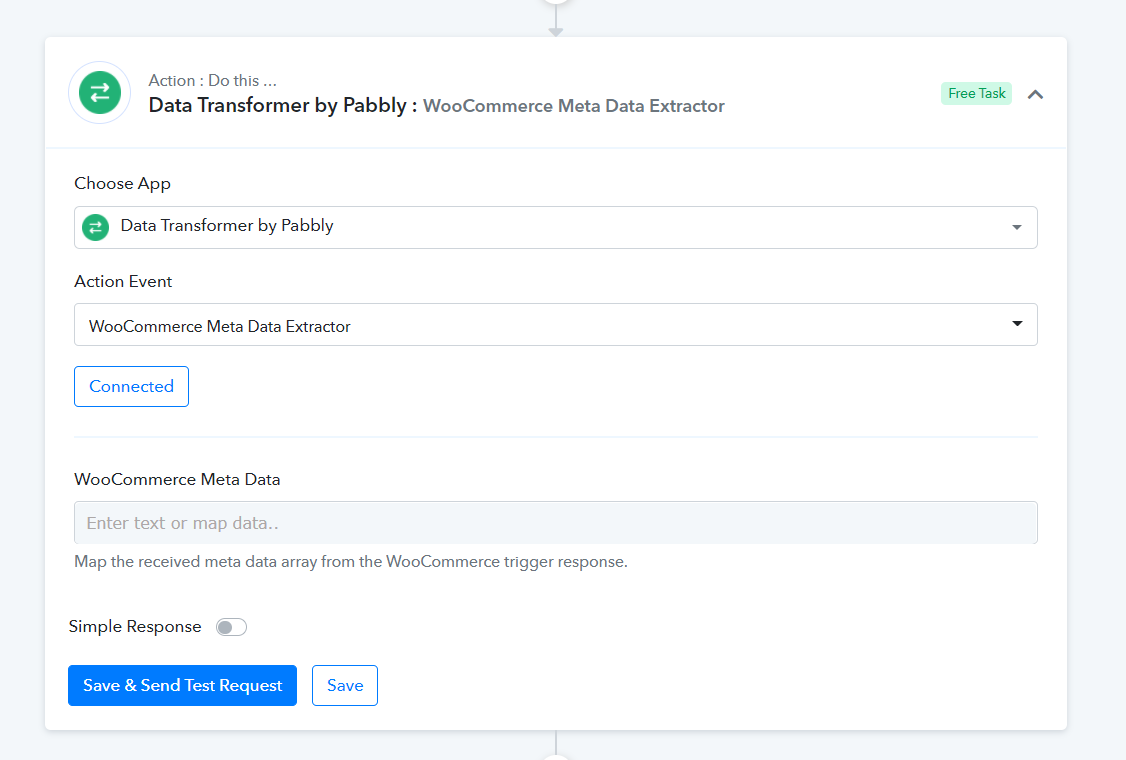Click 'Data Transformer by Pabbly :' header title
This screenshot has width=1126, height=760.
[x=283, y=106]
